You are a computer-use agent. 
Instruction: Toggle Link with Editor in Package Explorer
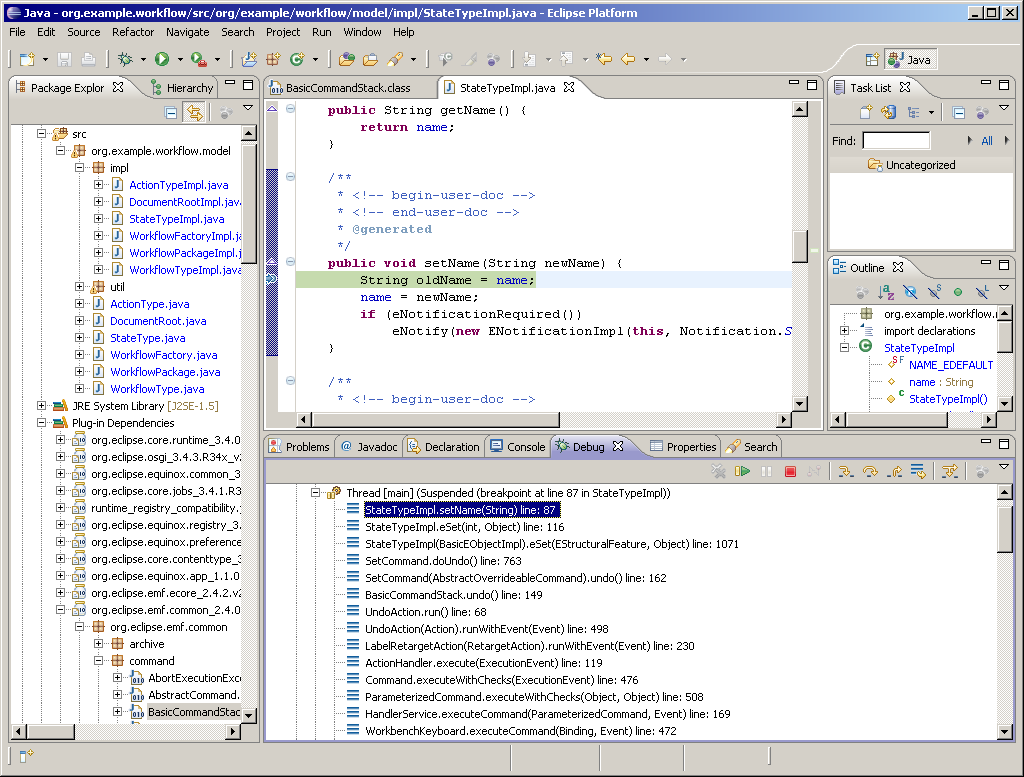point(194,113)
